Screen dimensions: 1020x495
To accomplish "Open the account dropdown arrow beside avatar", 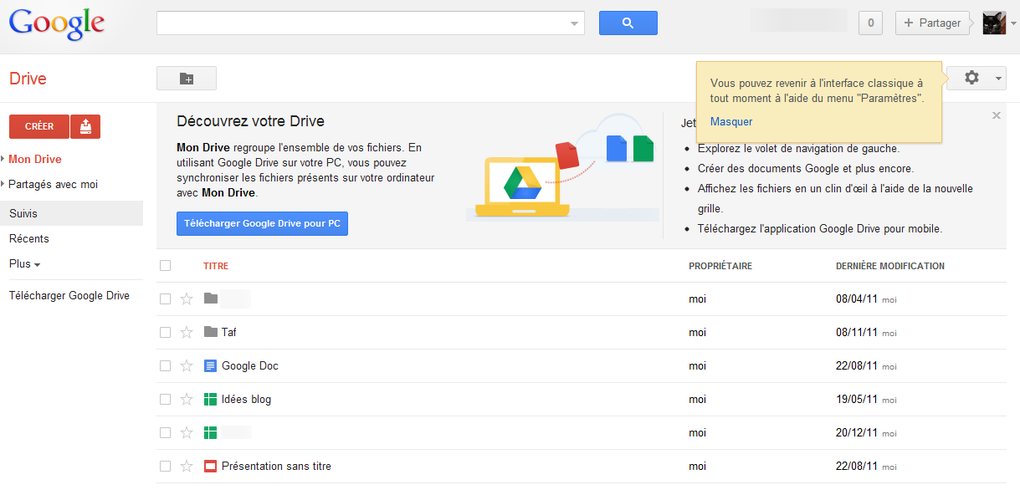I will click(x=1013, y=23).
